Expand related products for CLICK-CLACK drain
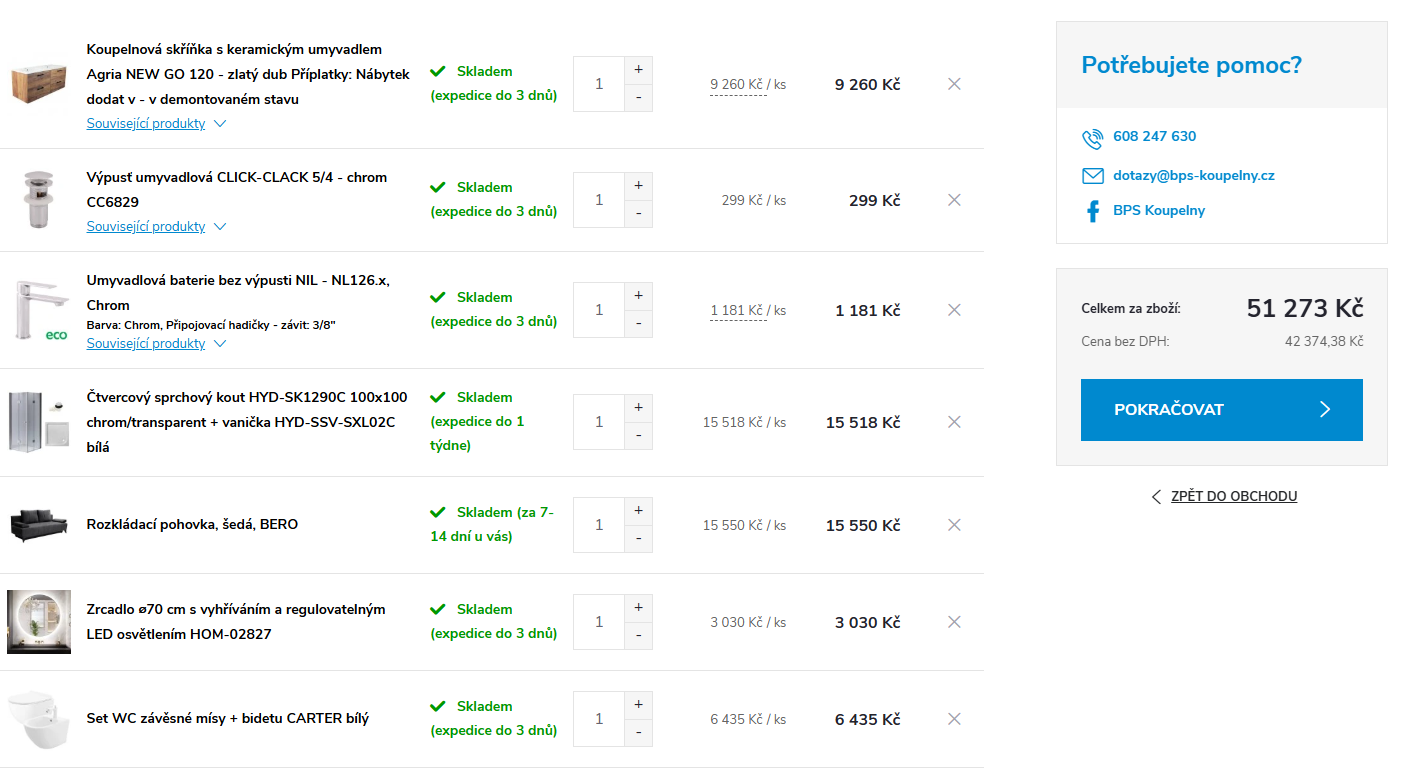Viewport: 1409px width, 776px height. [156, 227]
